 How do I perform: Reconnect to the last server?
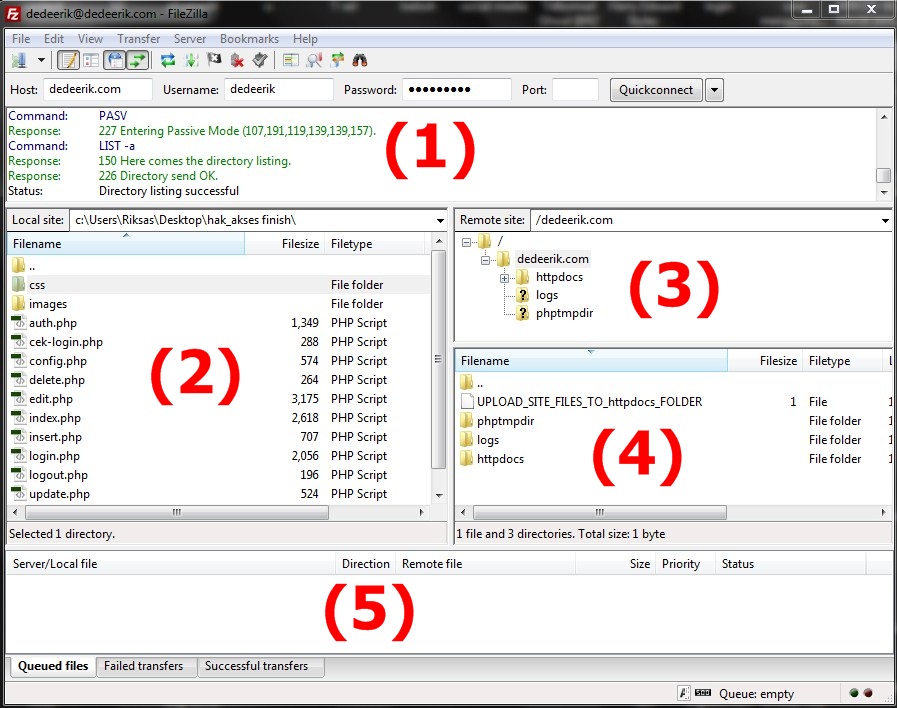(x=260, y=60)
